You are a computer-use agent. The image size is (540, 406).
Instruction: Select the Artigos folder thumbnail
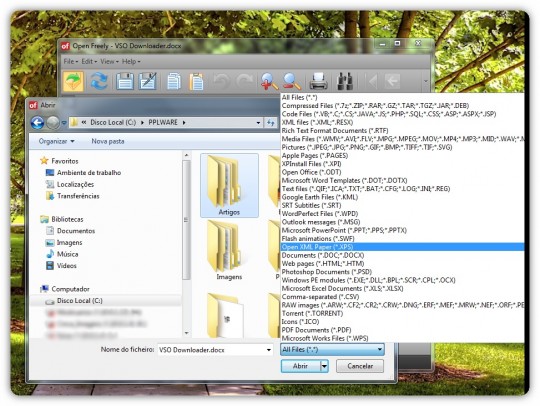pyautogui.click(x=229, y=185)
